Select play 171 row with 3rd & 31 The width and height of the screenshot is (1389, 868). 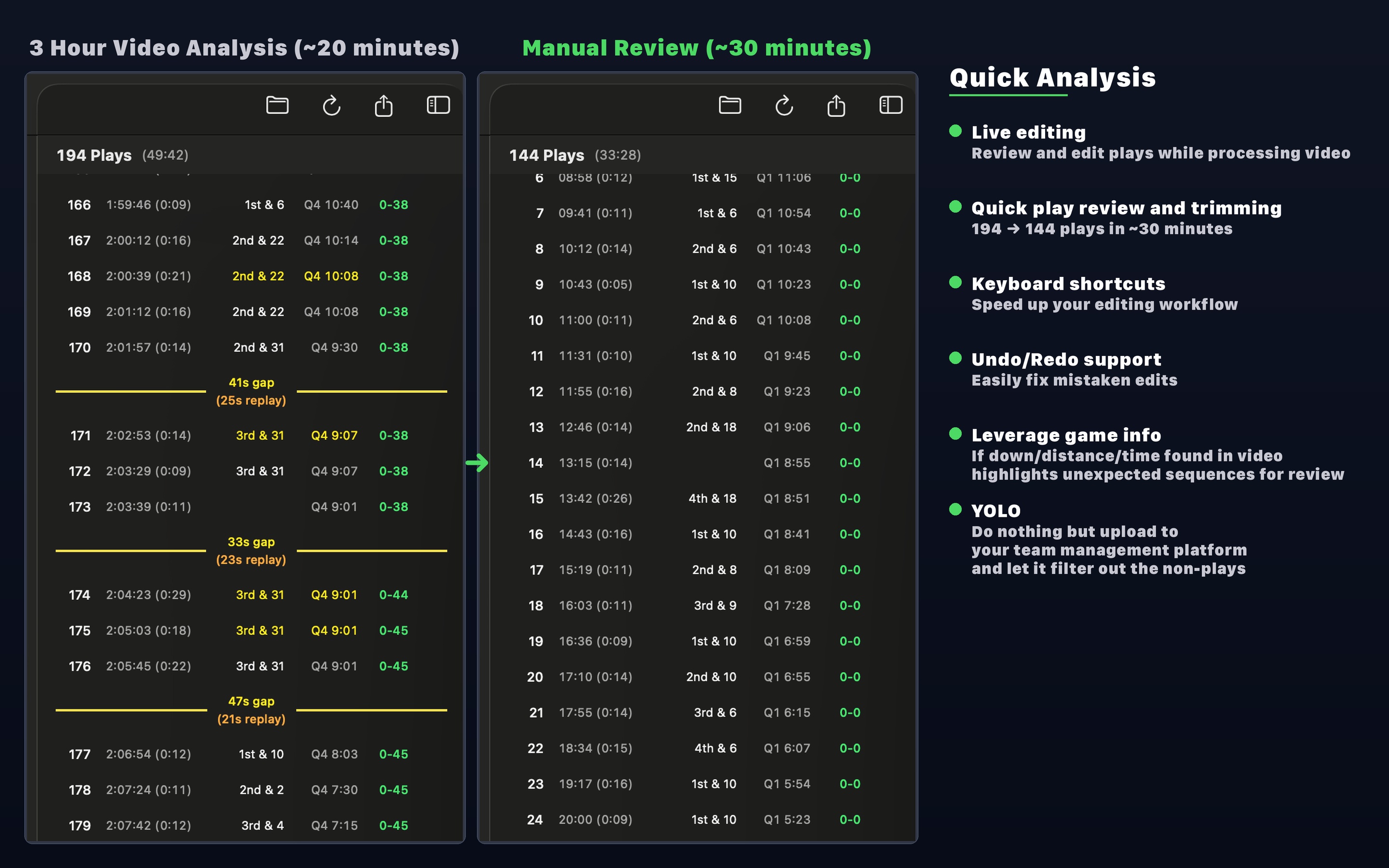point(238,436)
